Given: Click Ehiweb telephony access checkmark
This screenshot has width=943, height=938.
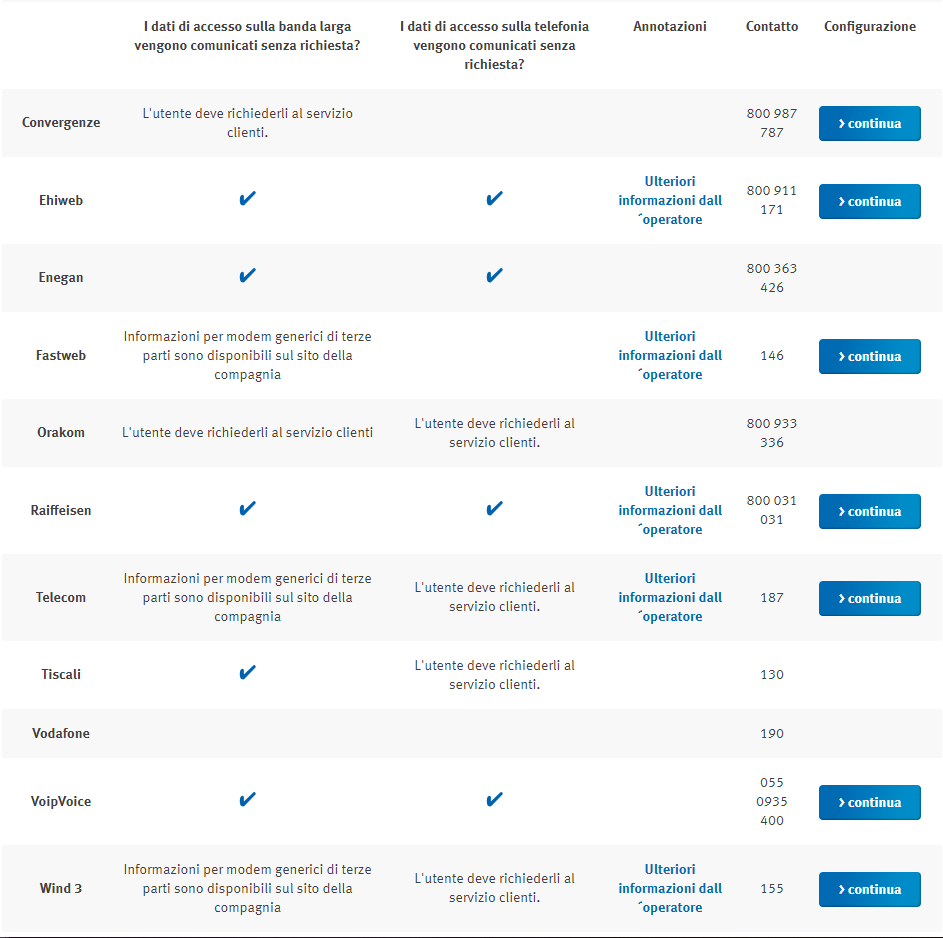Looking at the screenshot, I should [x=494, y=199].
